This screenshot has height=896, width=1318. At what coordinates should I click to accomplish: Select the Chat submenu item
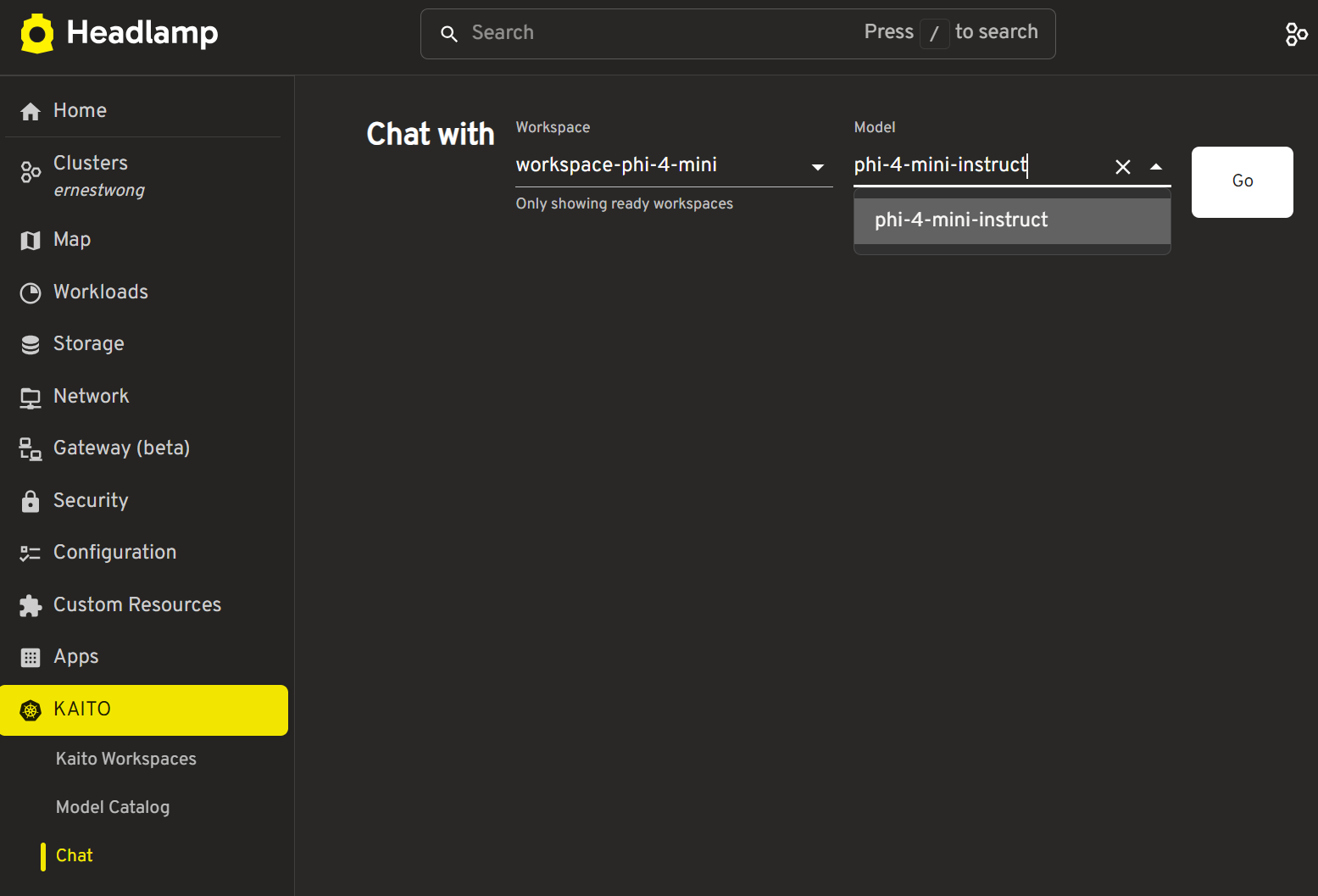coord(75,855)
